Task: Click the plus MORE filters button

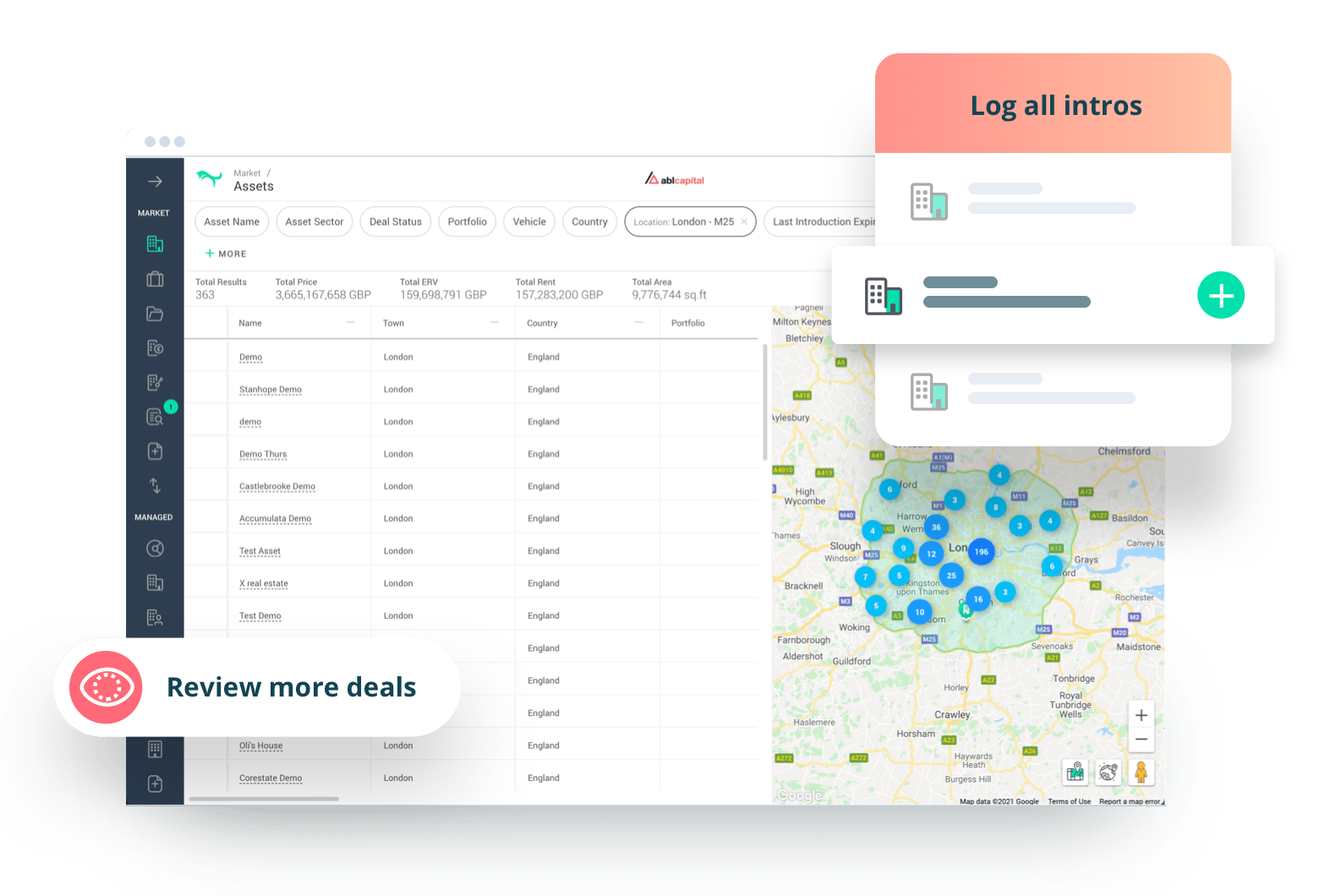Action: point(226,254)
